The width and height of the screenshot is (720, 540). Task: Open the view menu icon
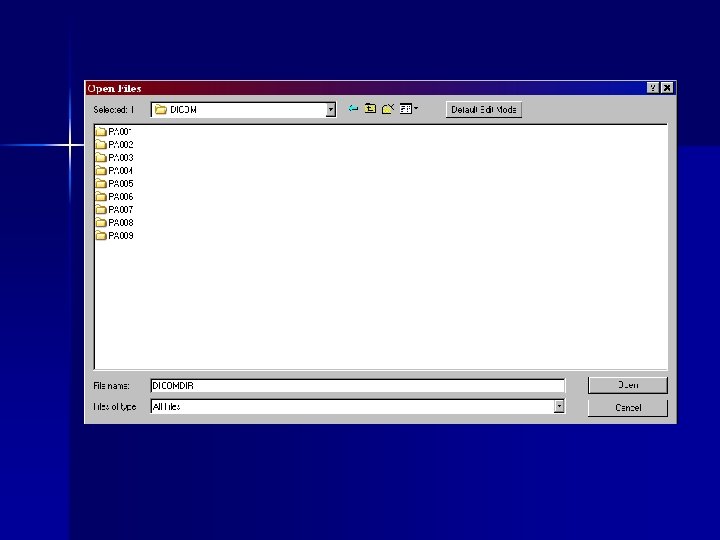coord(408,109)
